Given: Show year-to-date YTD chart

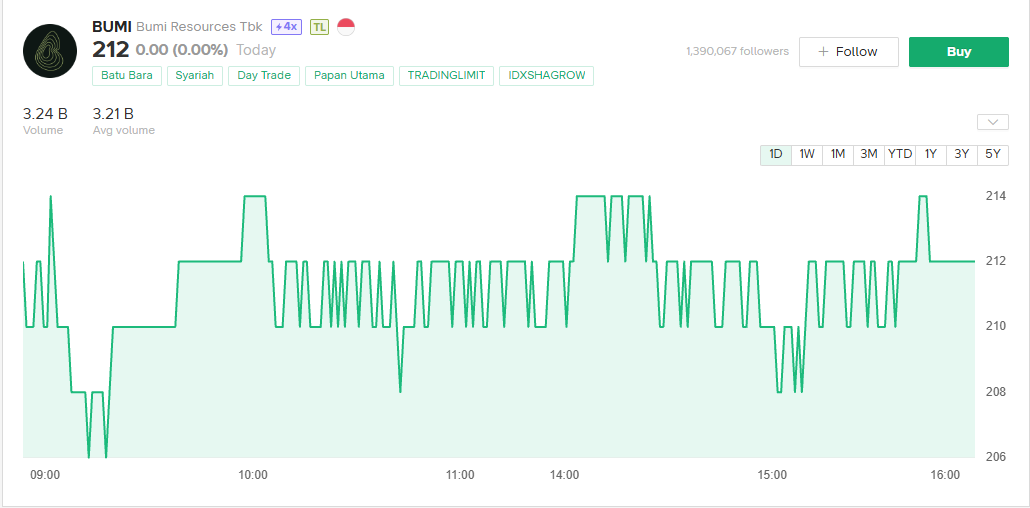Looking at the screenshot, I should pos(900,154).
